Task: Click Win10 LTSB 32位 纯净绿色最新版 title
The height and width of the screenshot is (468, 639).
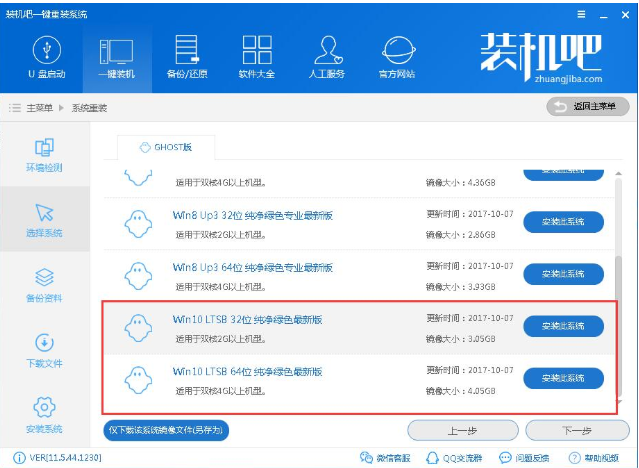Action: pos(247,320)
